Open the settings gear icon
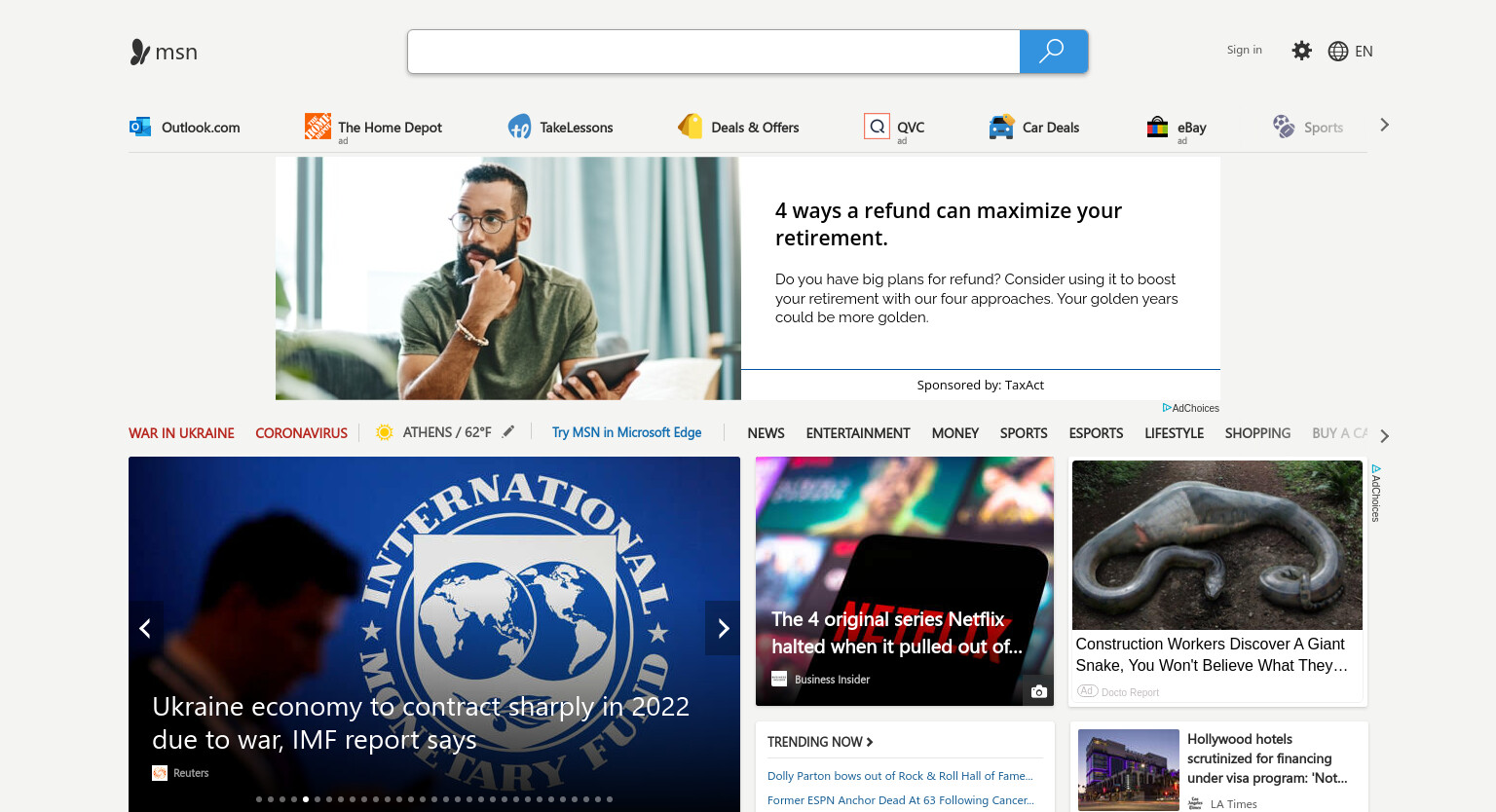The height and width of the screenshot is (812, 1496). (1301, 51)
